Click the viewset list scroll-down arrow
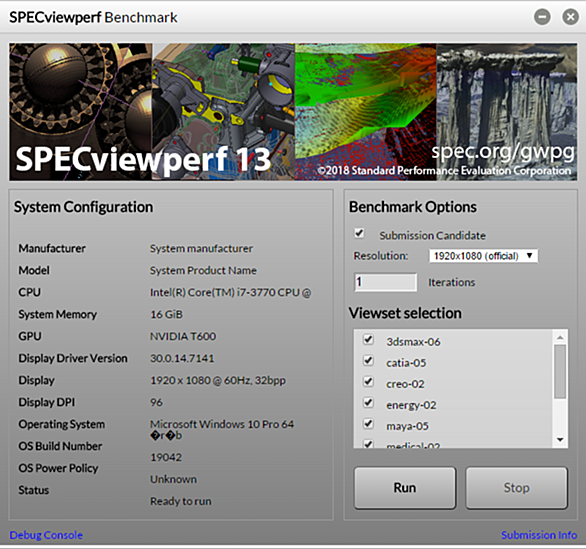586x549 pixels. click(560, 439)
